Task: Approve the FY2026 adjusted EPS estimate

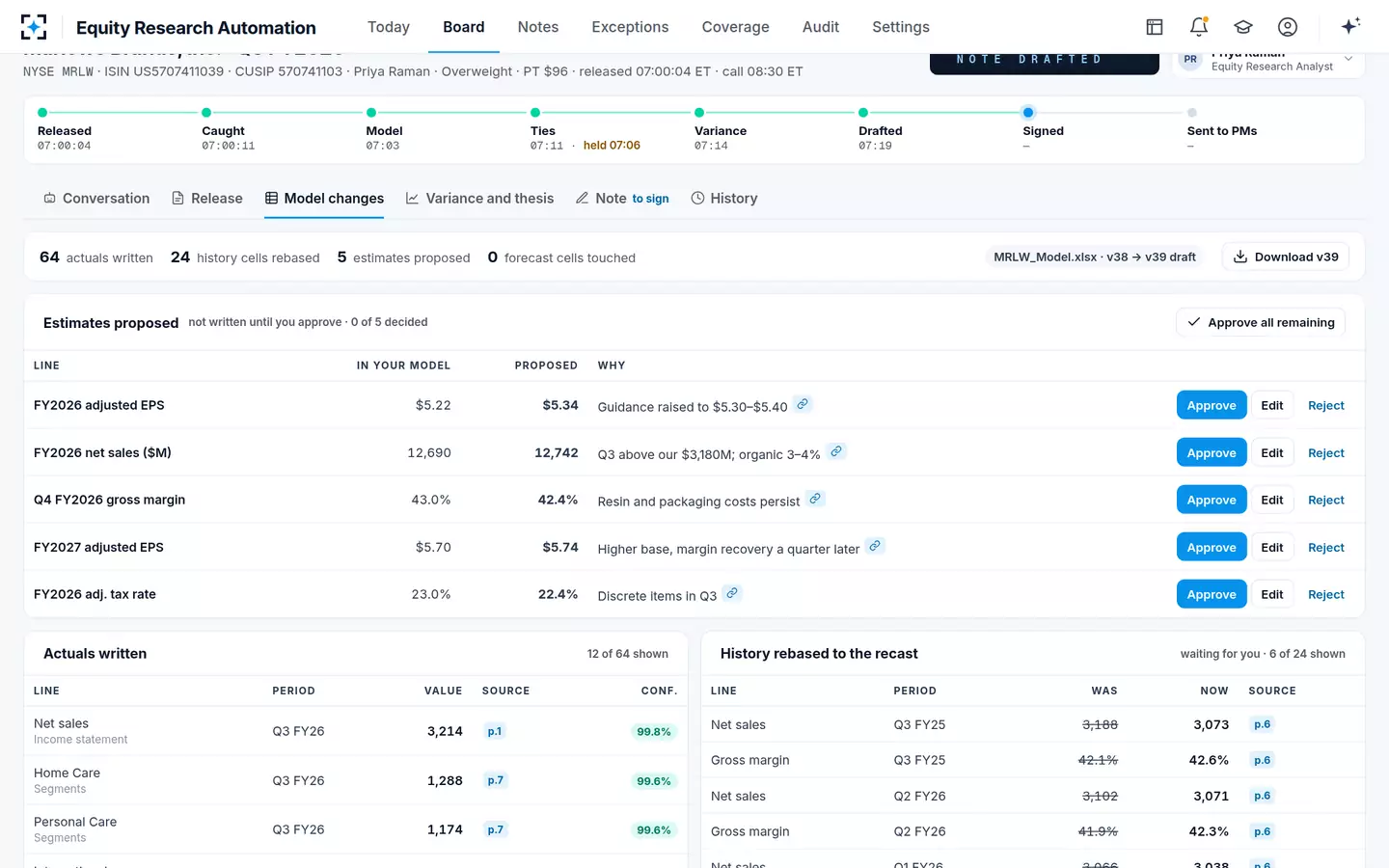Action: [x=1212, y=405]
